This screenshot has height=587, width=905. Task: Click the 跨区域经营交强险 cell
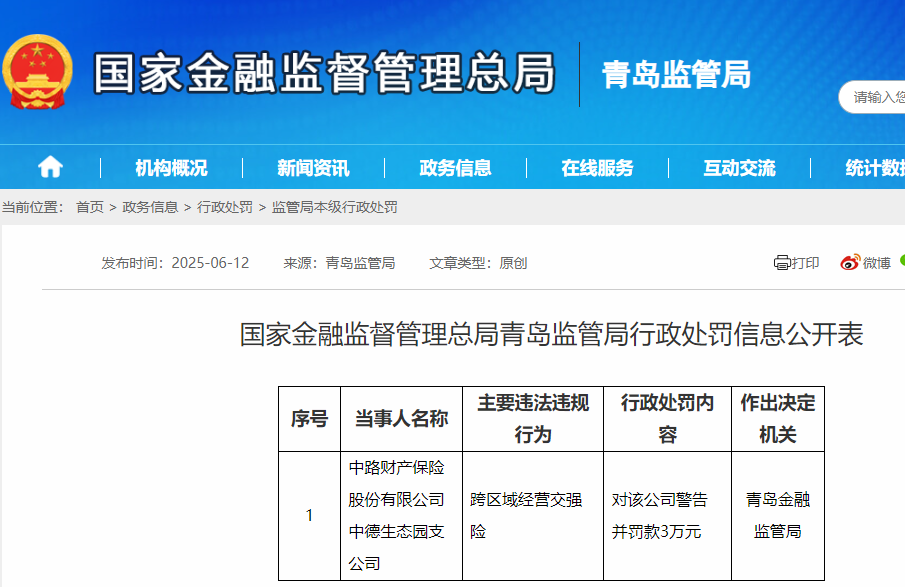(533, 515)
